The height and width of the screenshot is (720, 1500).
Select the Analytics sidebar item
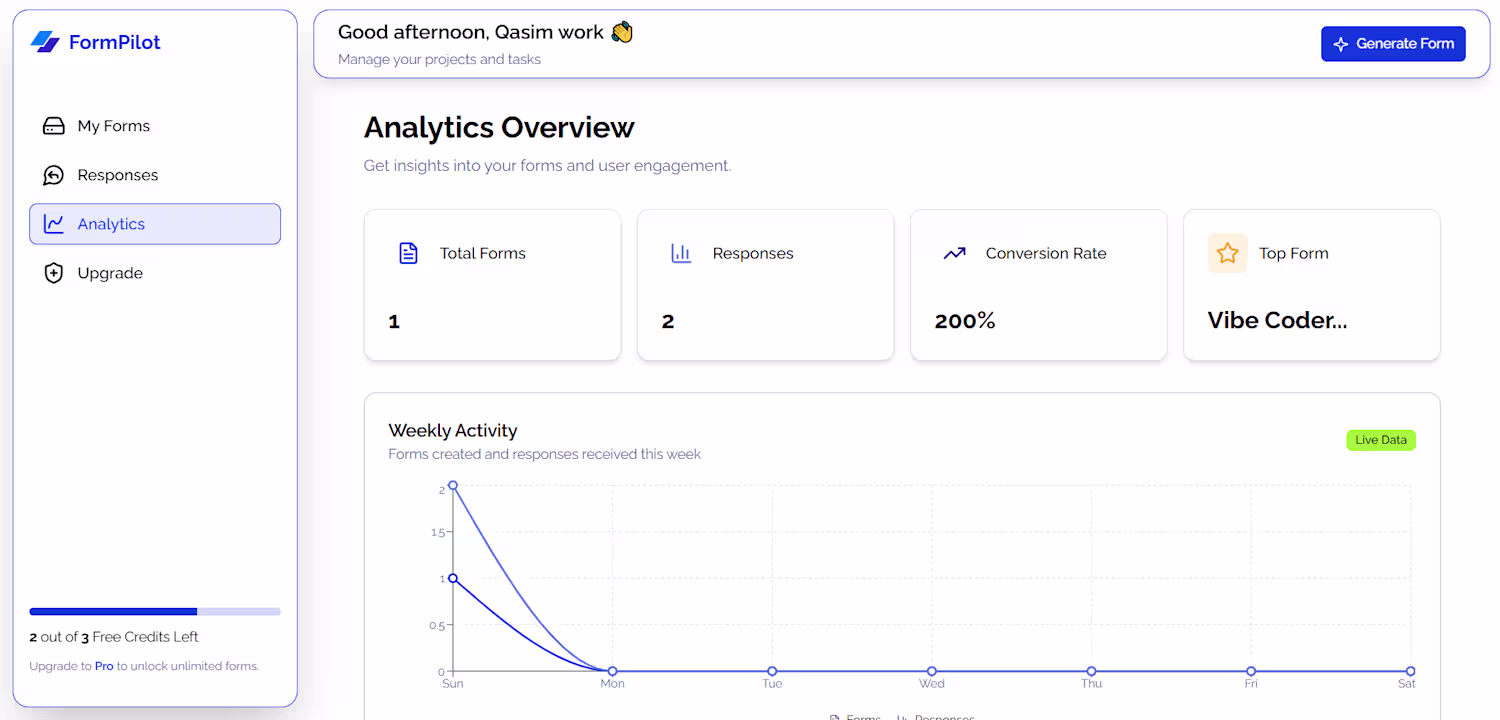(112, 224)
